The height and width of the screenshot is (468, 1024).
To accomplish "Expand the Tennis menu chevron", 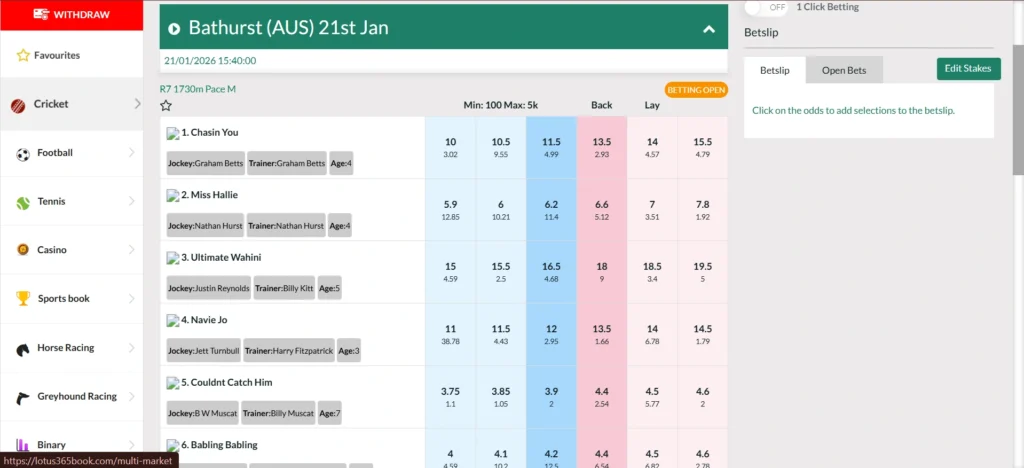I will point(131,202).
